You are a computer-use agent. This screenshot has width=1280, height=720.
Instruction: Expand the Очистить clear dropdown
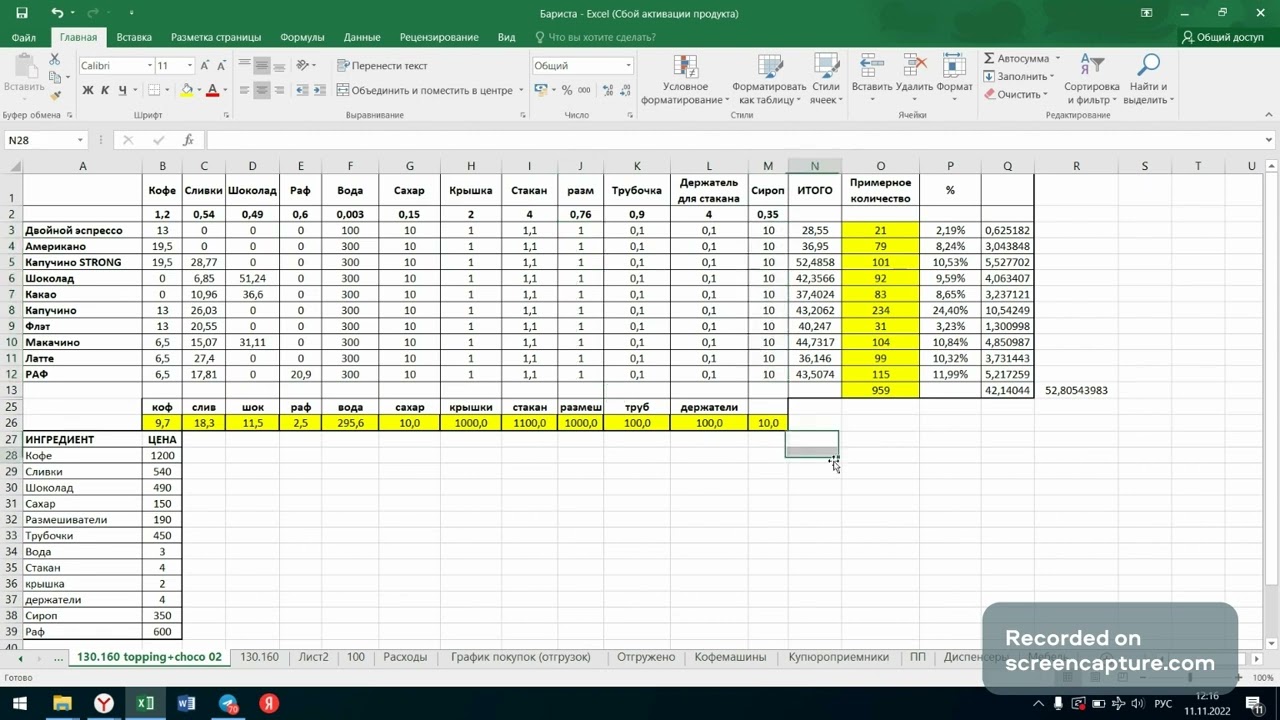1046,95
